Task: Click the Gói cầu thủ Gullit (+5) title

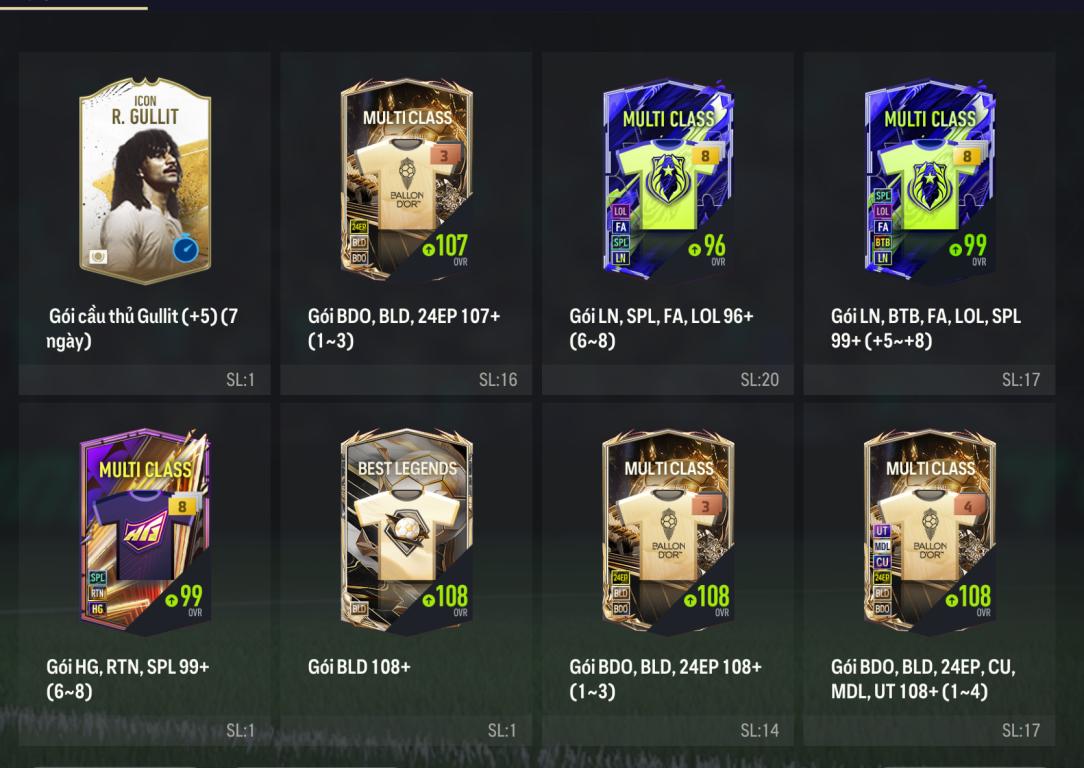Action: (x=143, y=328)
